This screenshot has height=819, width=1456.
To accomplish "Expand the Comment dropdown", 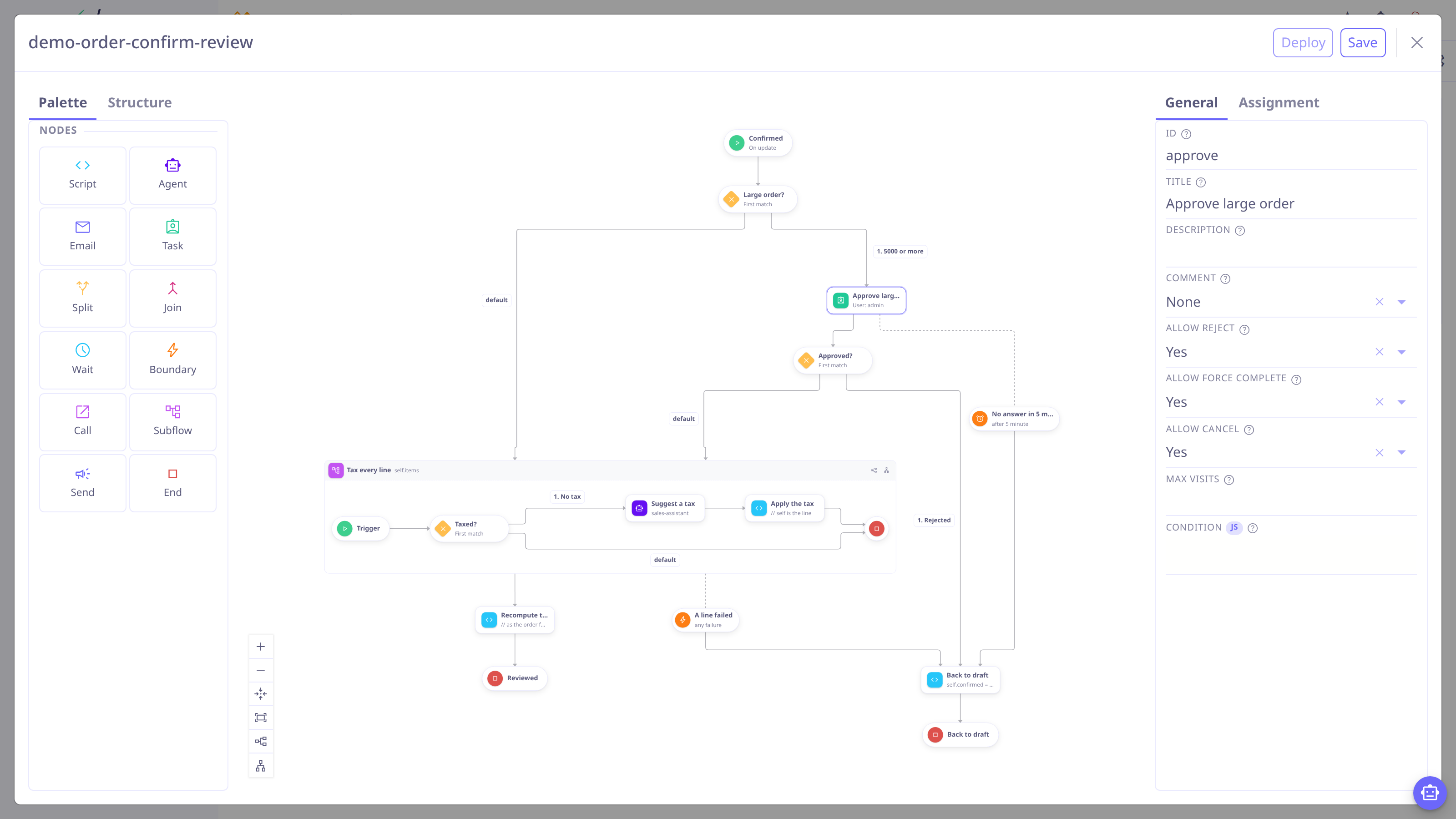I will click(1401, 302).
